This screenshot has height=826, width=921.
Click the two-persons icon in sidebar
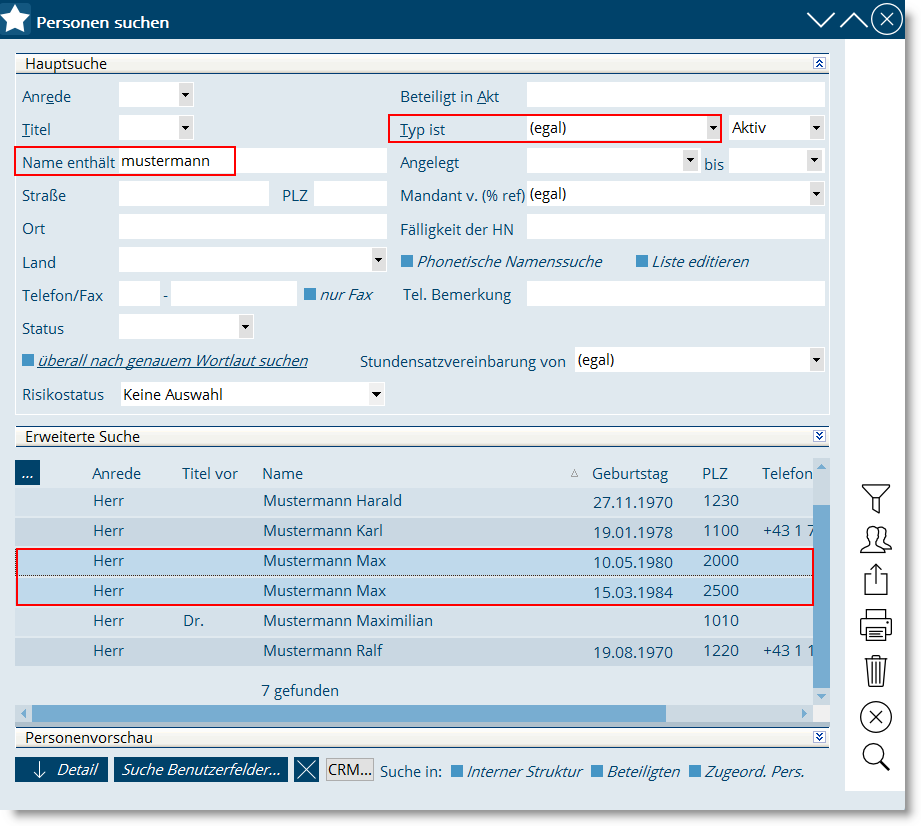pyautogui.click(x=875, y=539)
